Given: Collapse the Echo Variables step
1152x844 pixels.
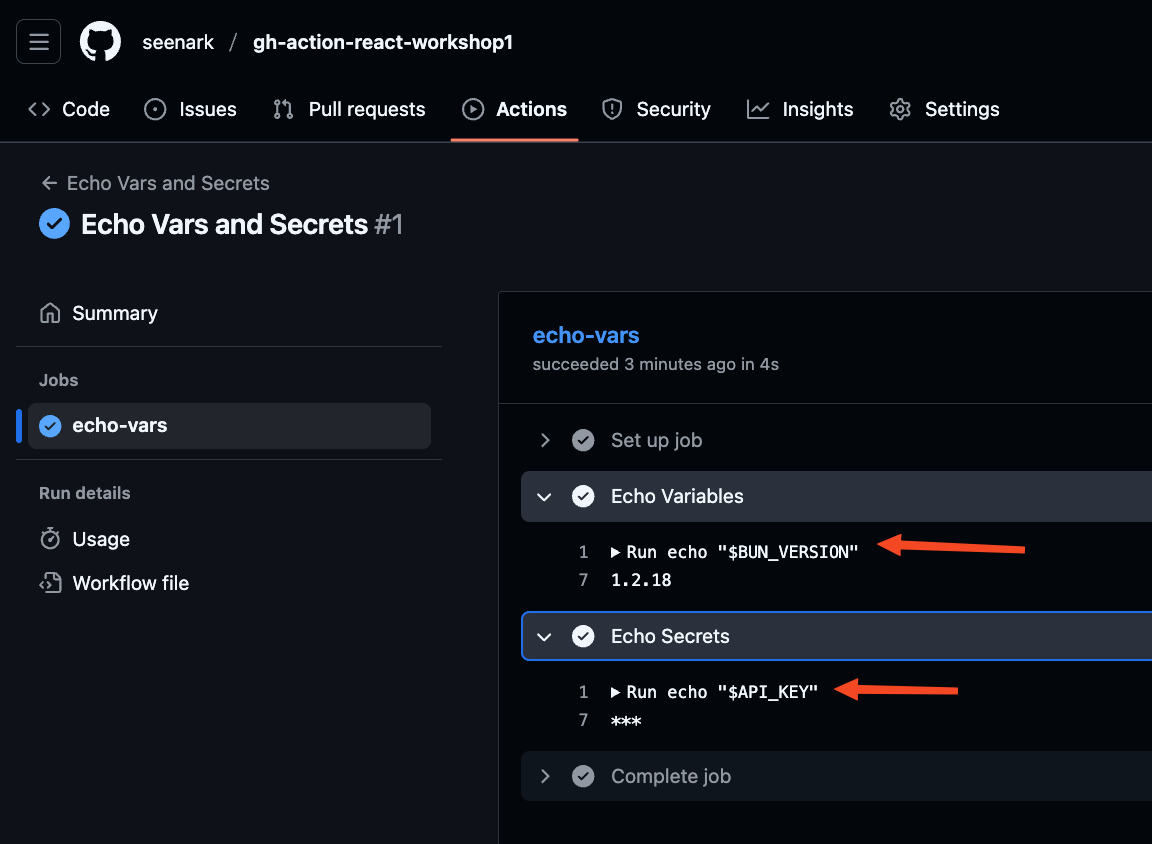Looking at the screenshot, I should 545,496.
